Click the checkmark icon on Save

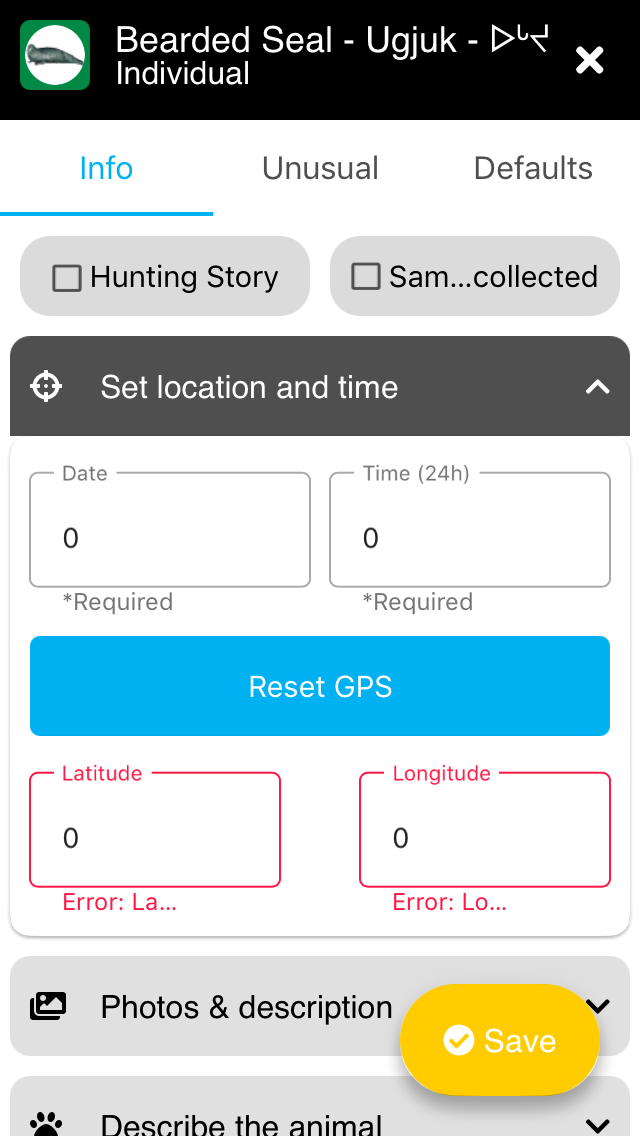(459, 1040)
